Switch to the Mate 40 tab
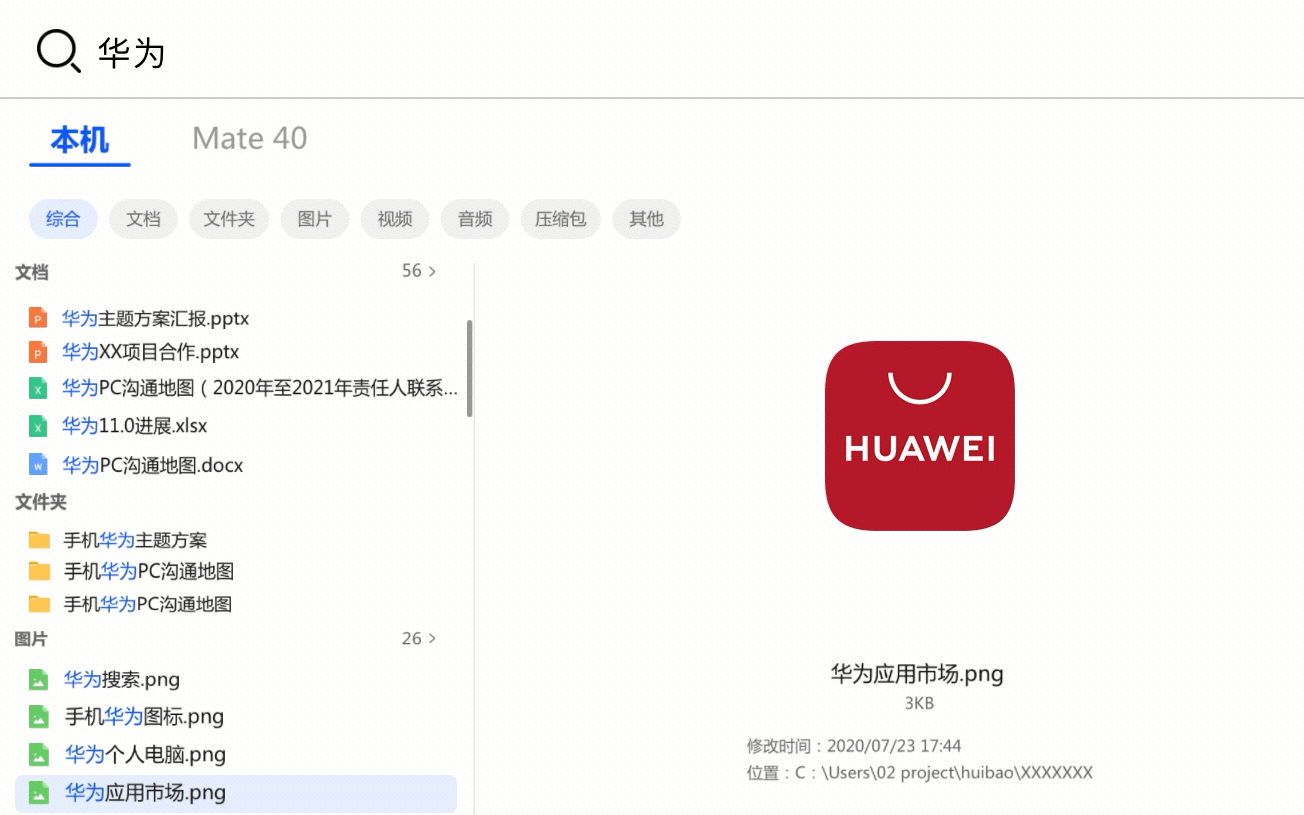Viewport: 1304px width, 815px height. coord(249,138)
